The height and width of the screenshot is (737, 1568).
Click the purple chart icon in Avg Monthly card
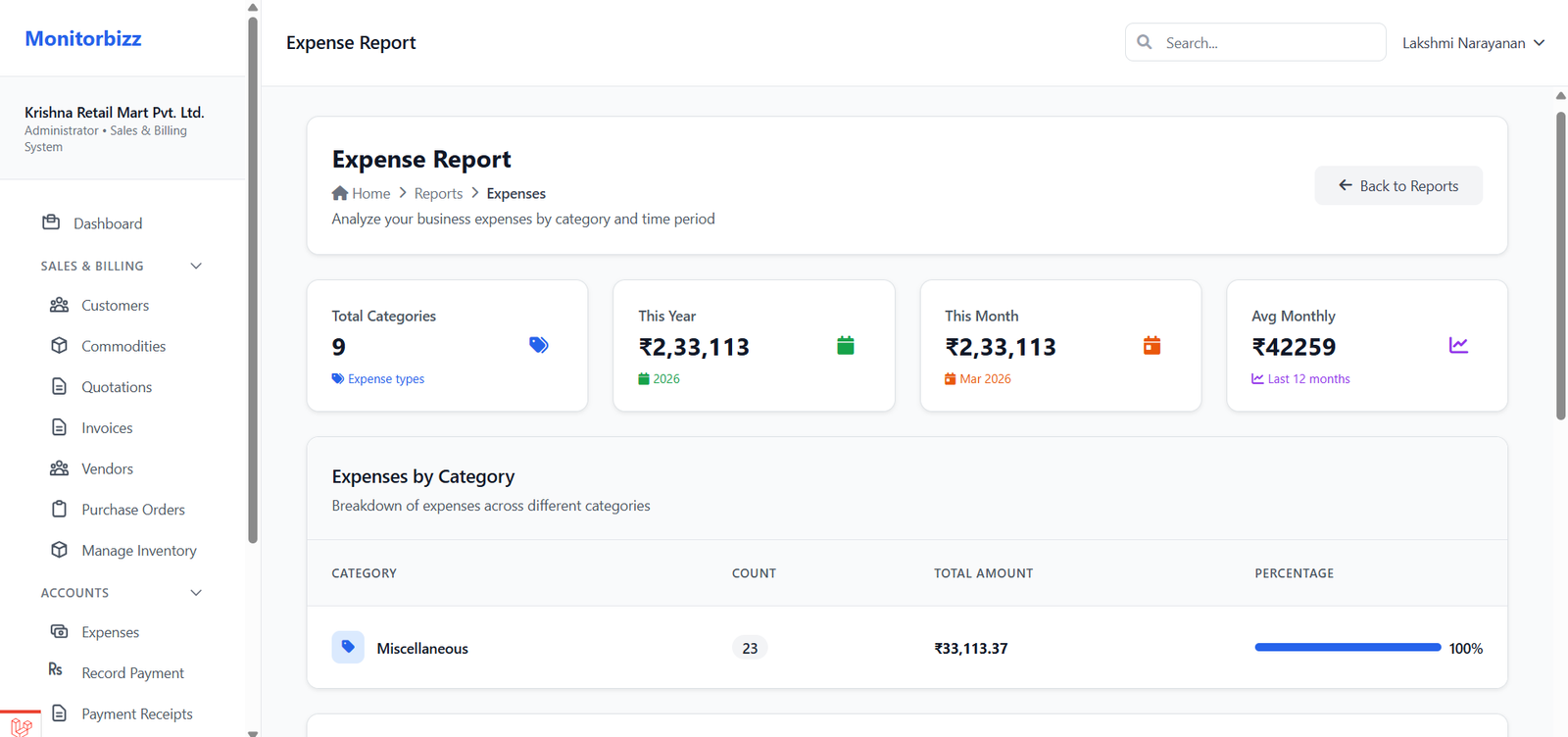point(1458,345)
